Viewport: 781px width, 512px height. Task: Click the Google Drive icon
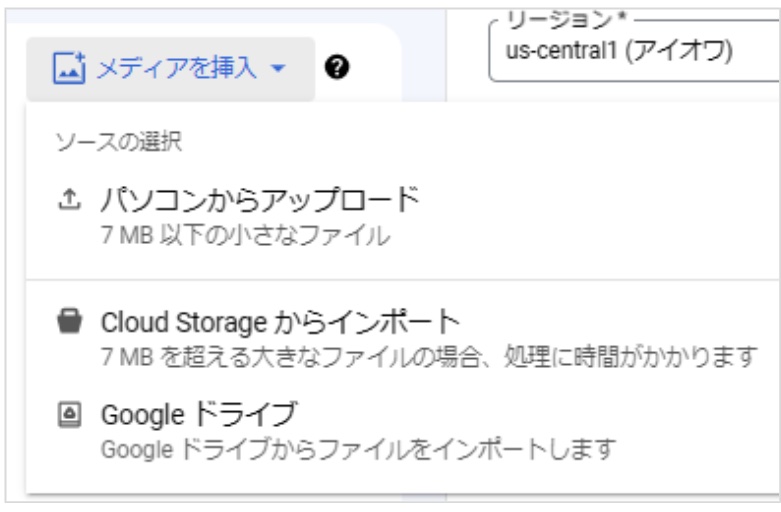point(67,413)
